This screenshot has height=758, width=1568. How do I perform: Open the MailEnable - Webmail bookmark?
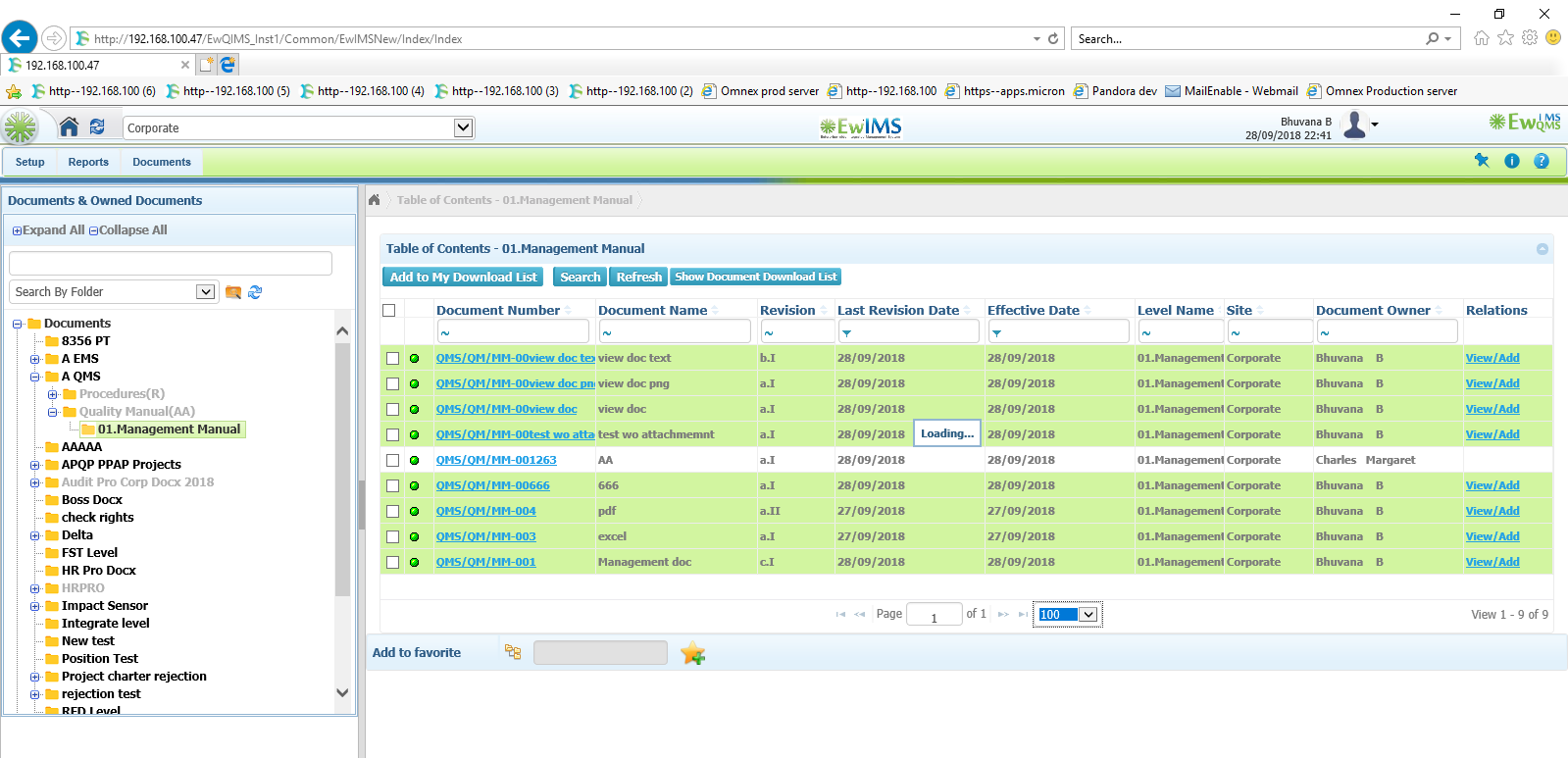(1232, 91)
